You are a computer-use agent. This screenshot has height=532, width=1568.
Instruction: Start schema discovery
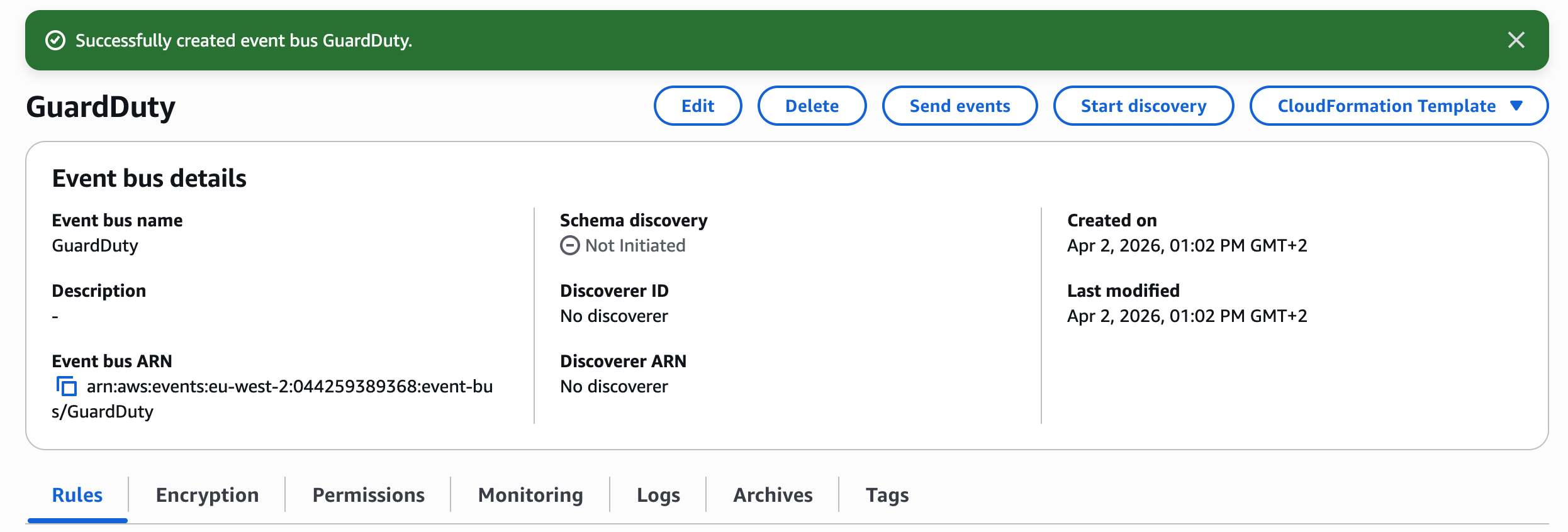(1143, 106)
